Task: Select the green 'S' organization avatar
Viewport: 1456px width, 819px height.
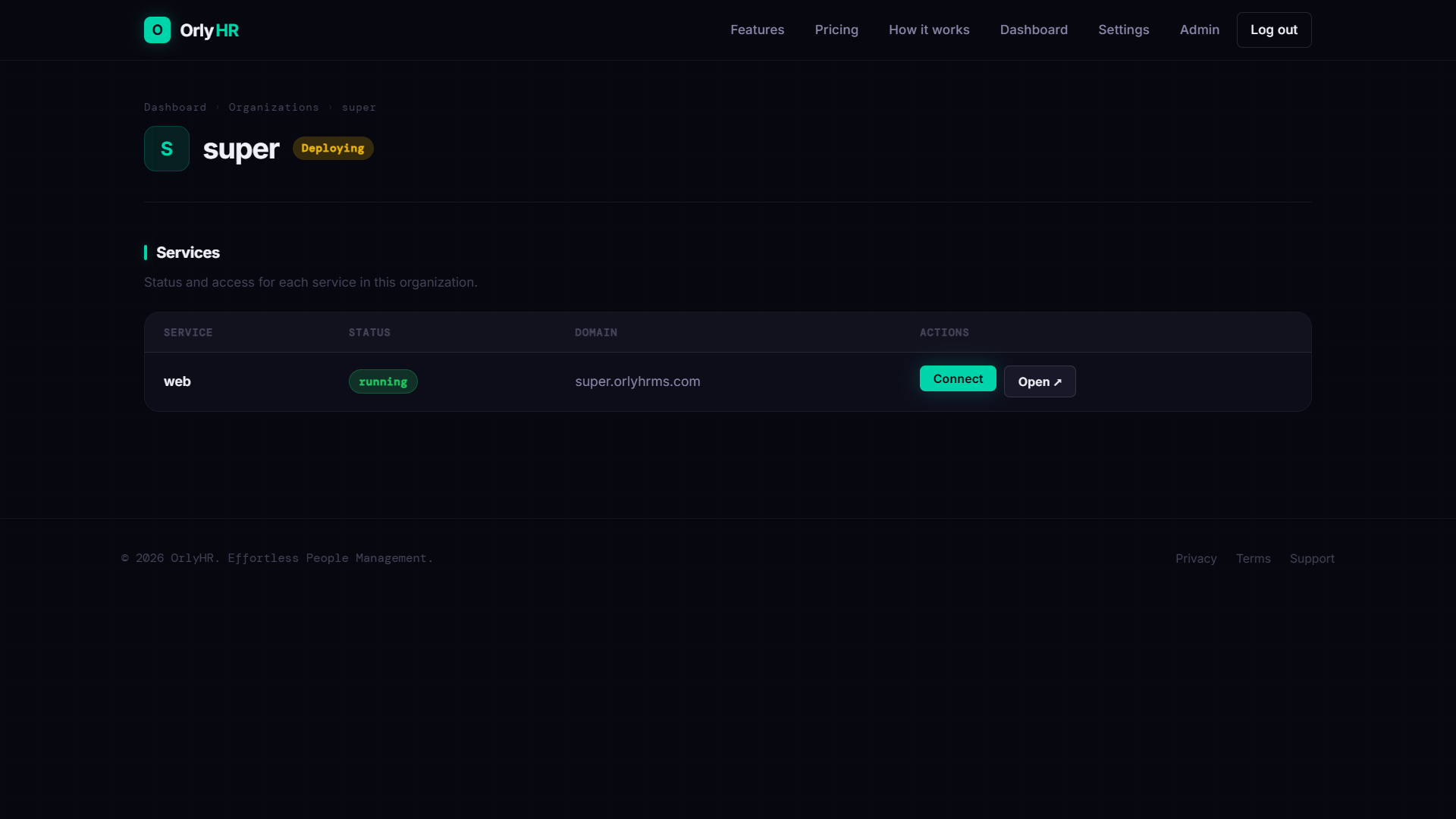Action: click(166, 149)
